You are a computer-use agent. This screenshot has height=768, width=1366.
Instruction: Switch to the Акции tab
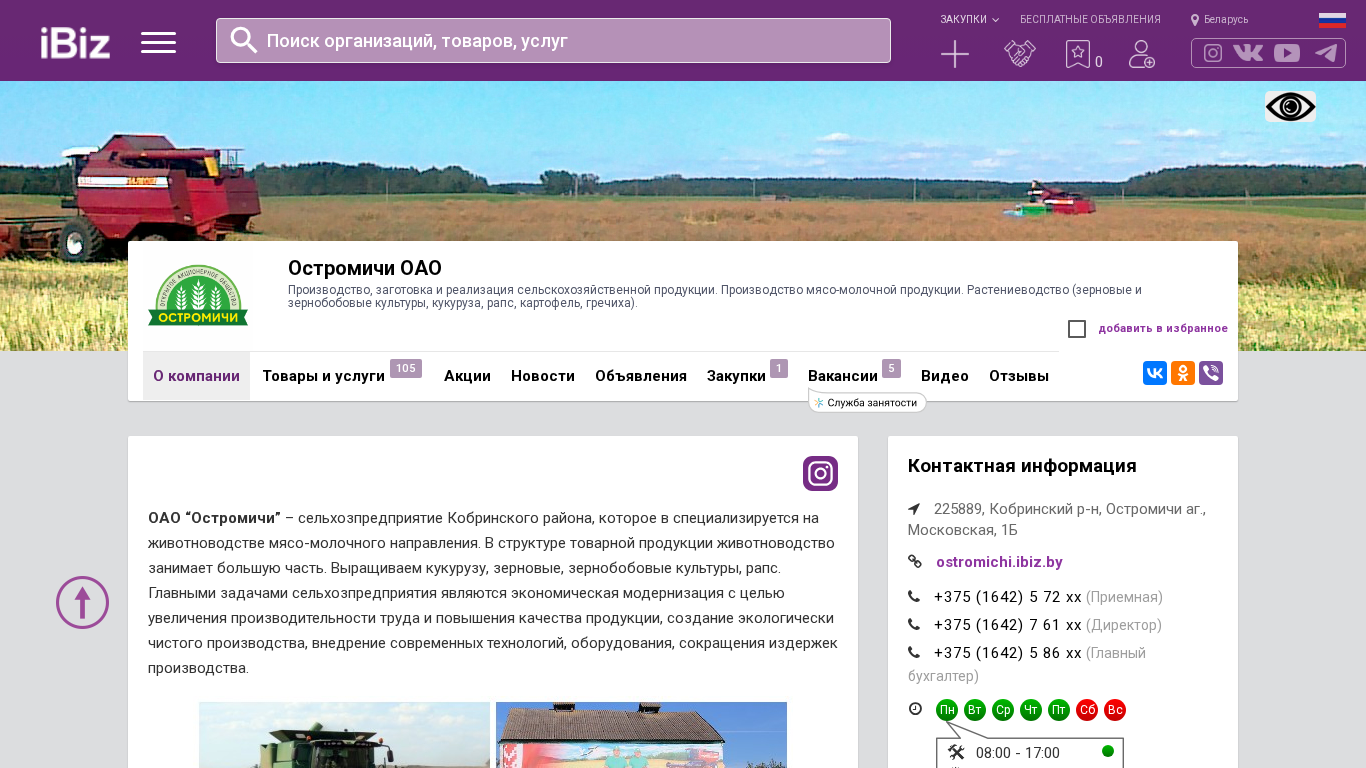pos(467,376)
